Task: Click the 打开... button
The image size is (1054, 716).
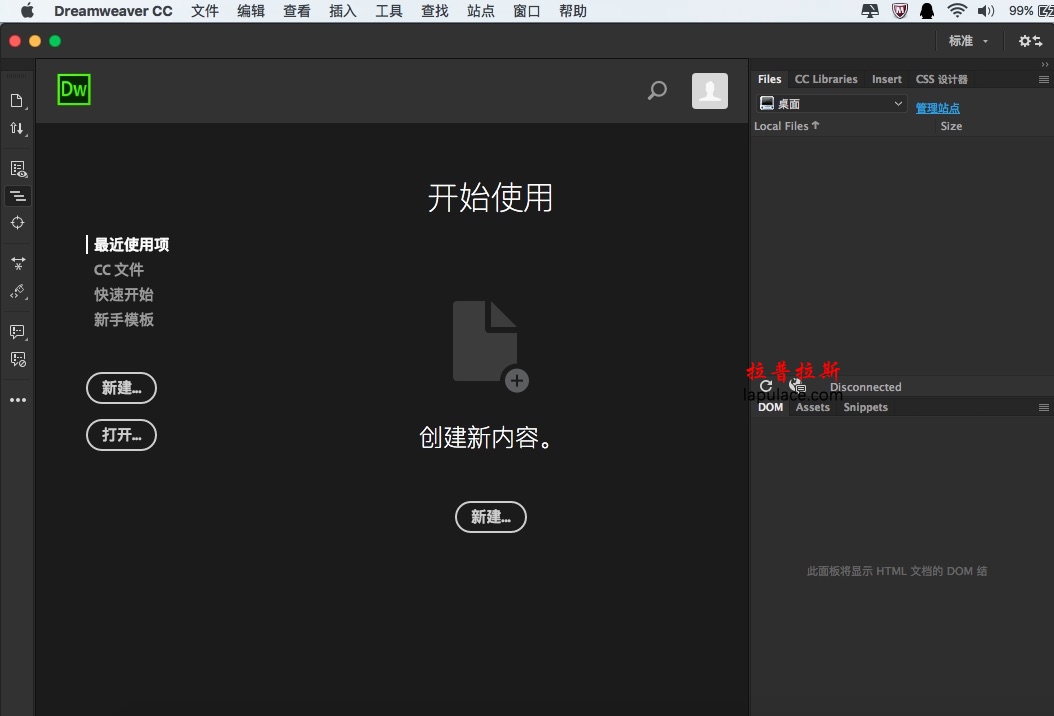Action: click(121, 435)
